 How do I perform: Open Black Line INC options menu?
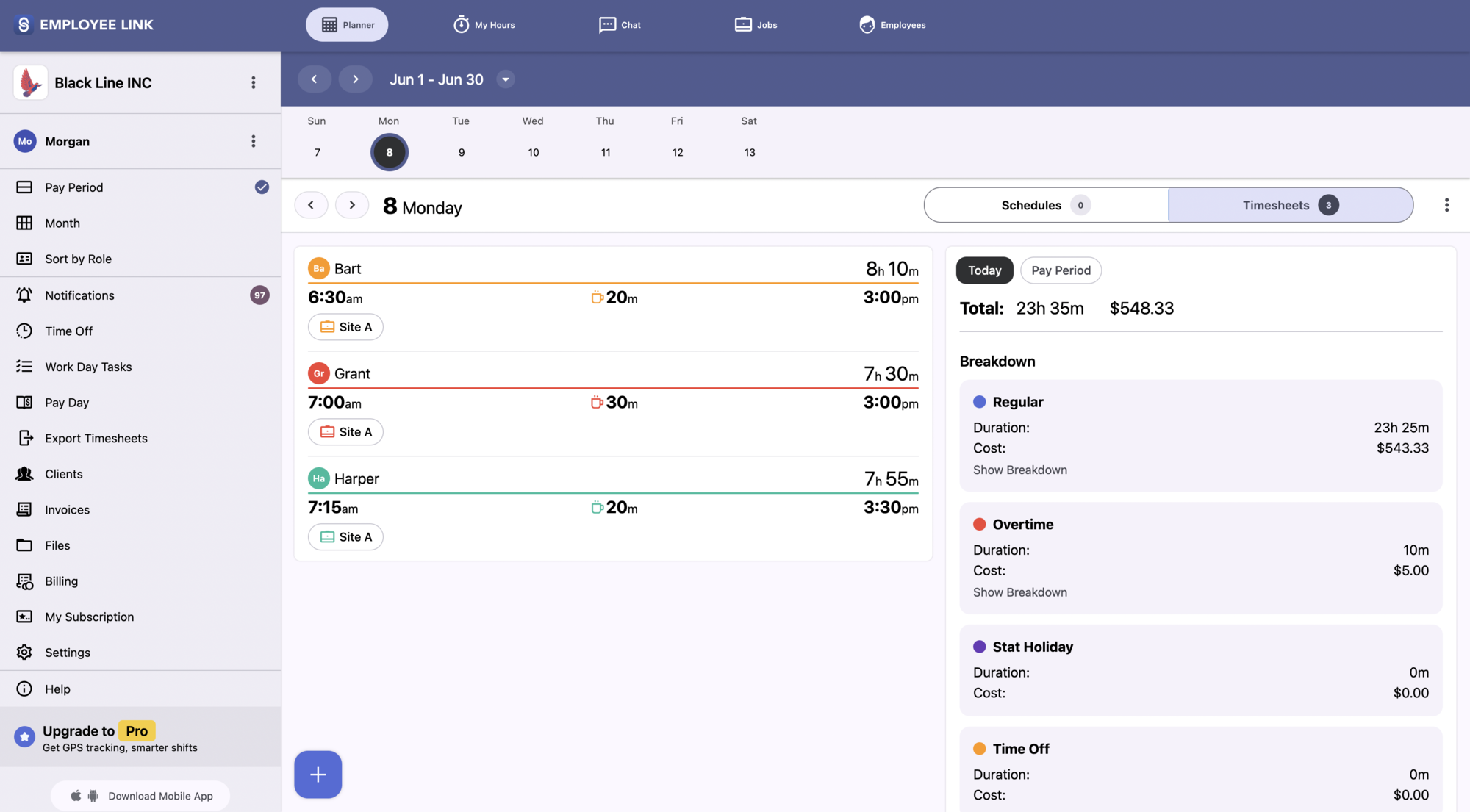pos(254,82)
